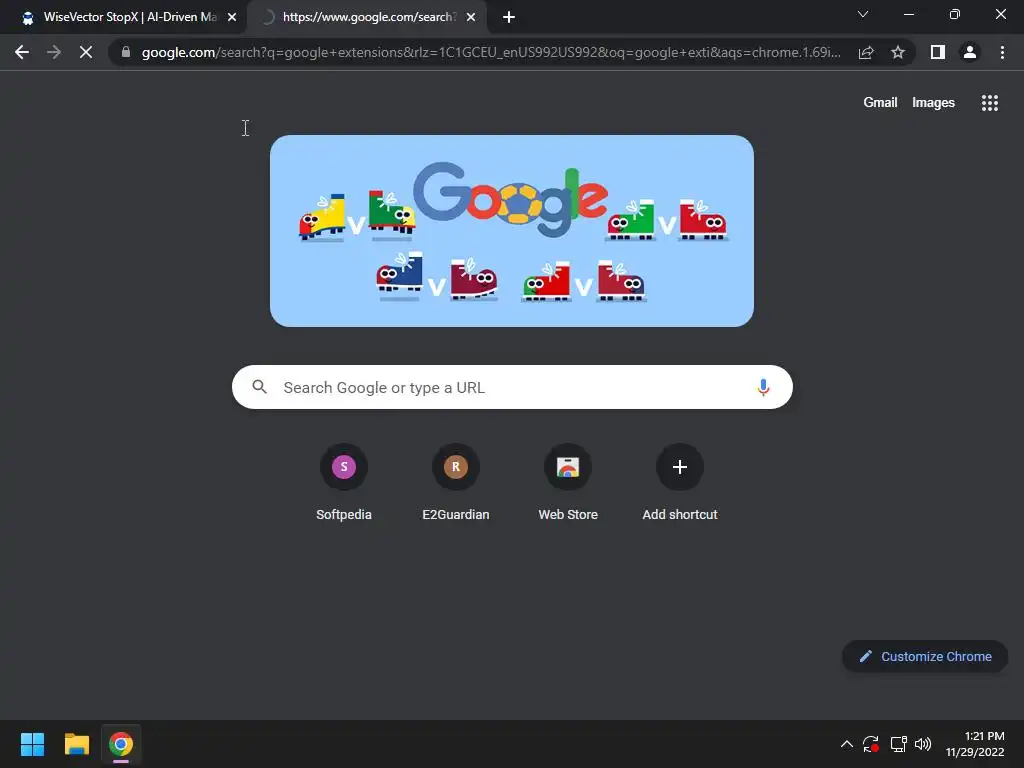The height and width of the screenshot is (768, 1024).
Task: Open network settings from the tray
Action: click(x=898, y=744)
